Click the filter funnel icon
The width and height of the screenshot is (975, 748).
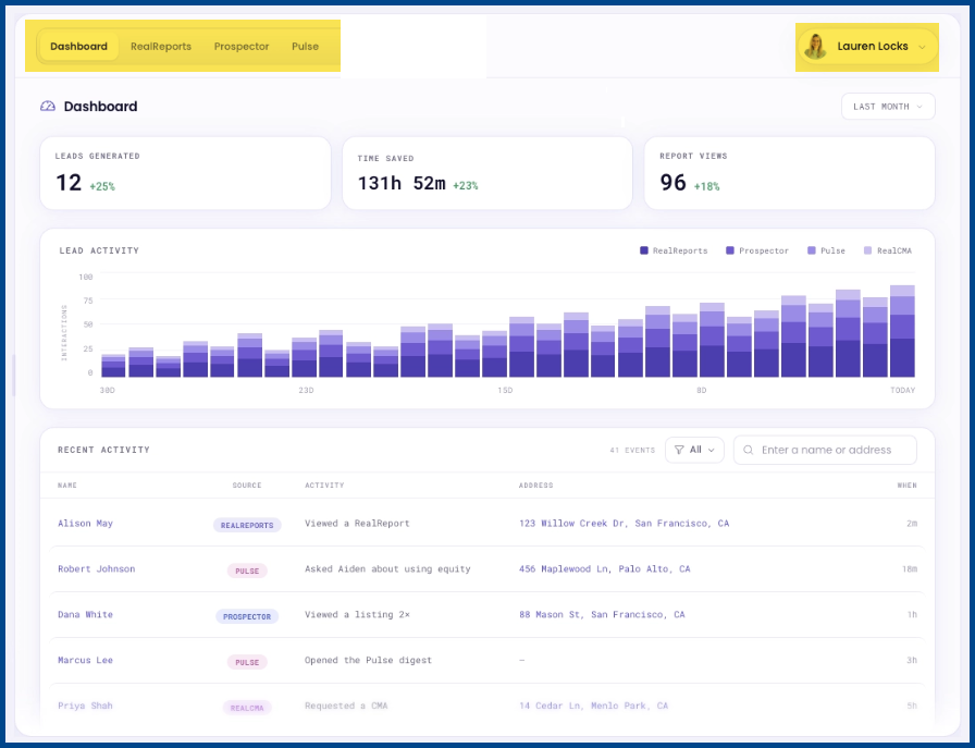coord(679,450)
